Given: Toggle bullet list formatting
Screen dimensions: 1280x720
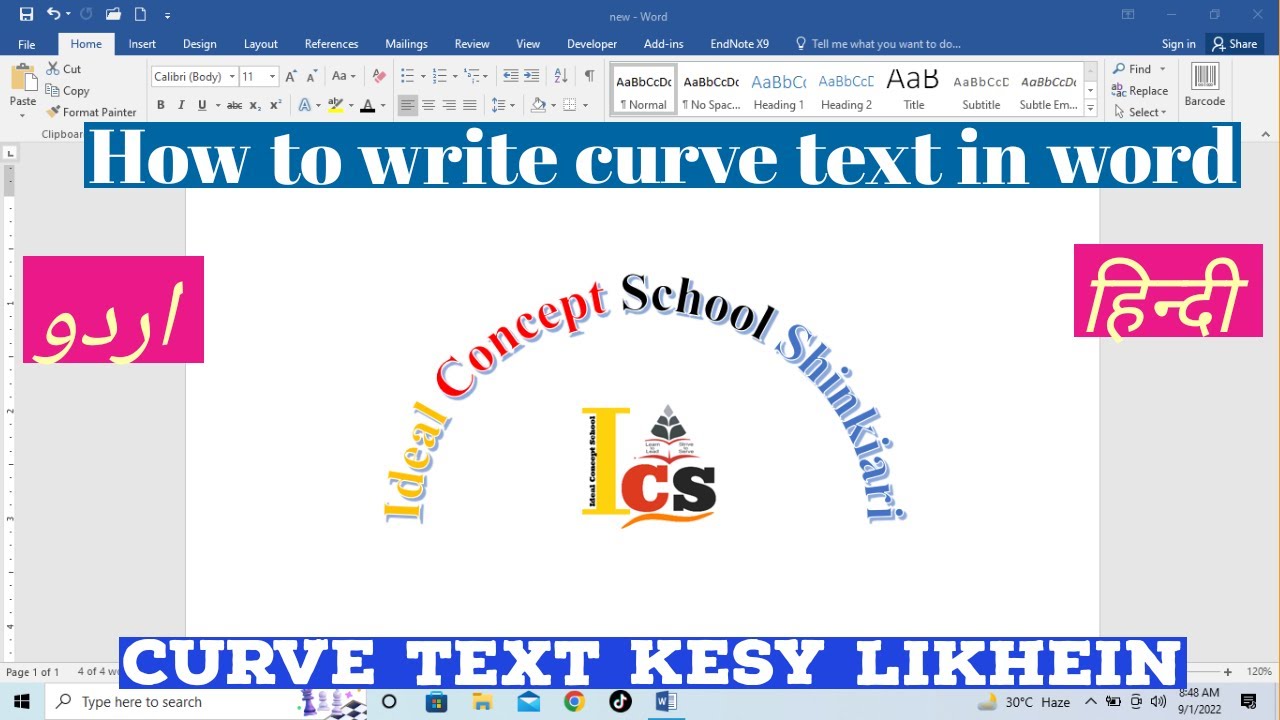Looking at the screenshot, I should point(406,76).
